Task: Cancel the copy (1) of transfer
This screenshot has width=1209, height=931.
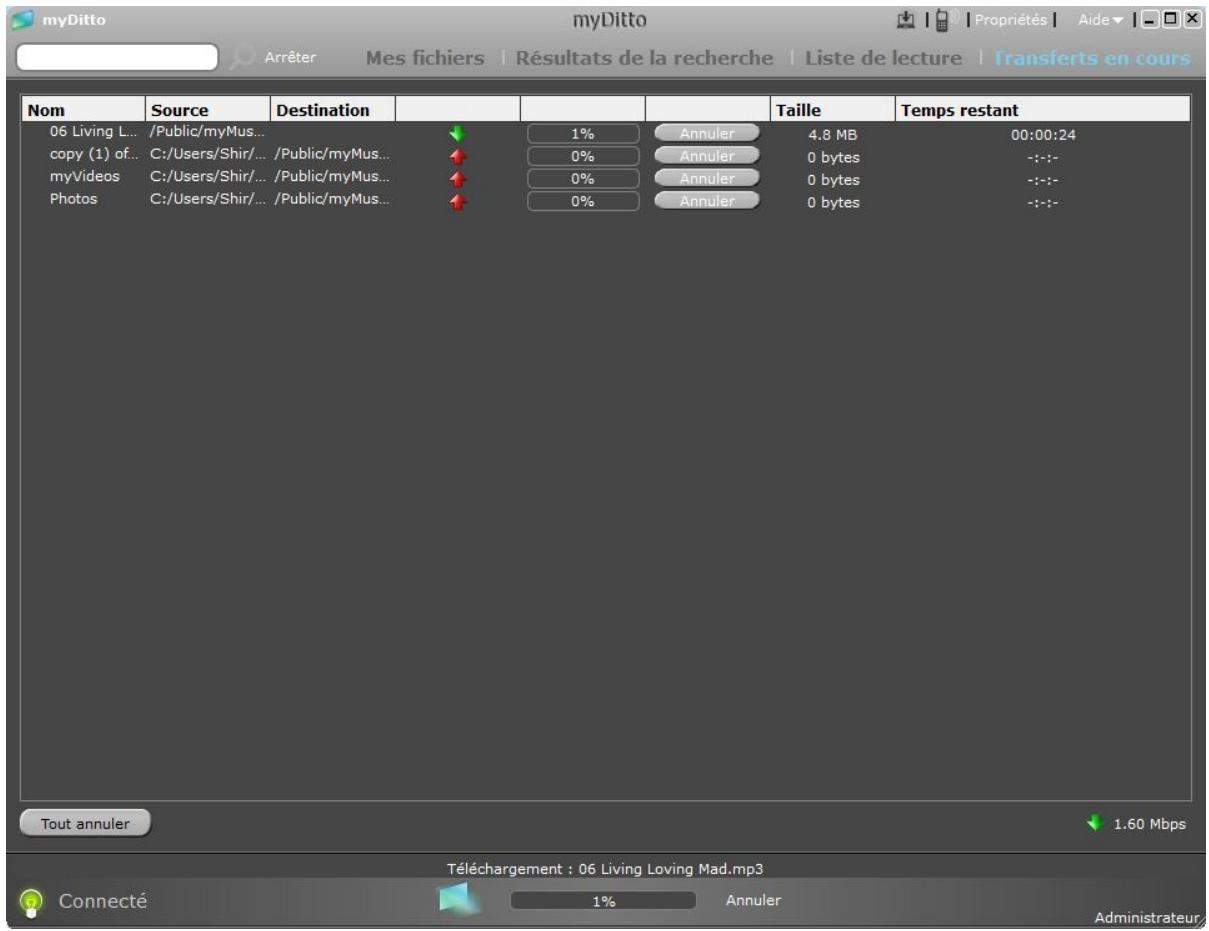Action: tap(707, 156)
